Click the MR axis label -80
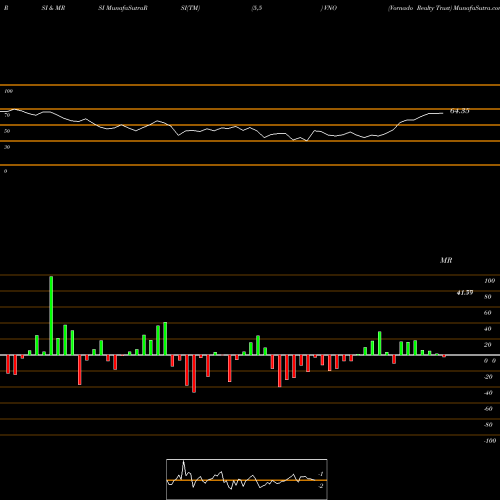 (488, 425)
